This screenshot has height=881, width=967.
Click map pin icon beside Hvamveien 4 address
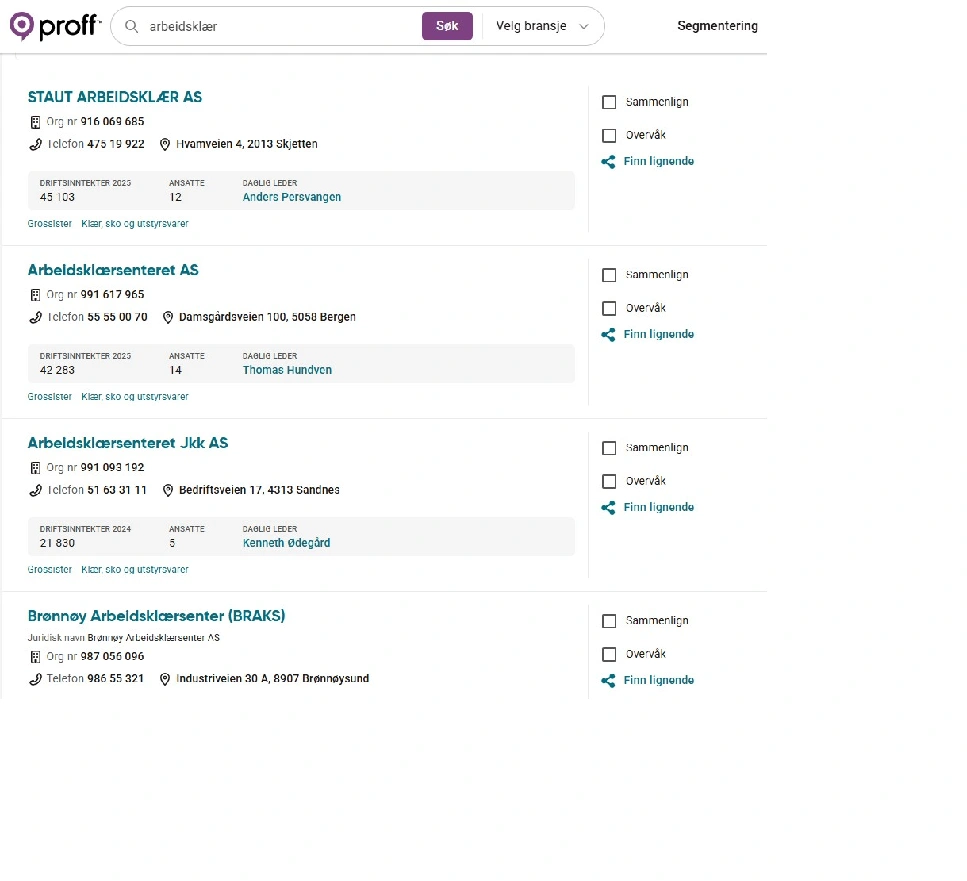pyautogui.click(x=165, y=144)
